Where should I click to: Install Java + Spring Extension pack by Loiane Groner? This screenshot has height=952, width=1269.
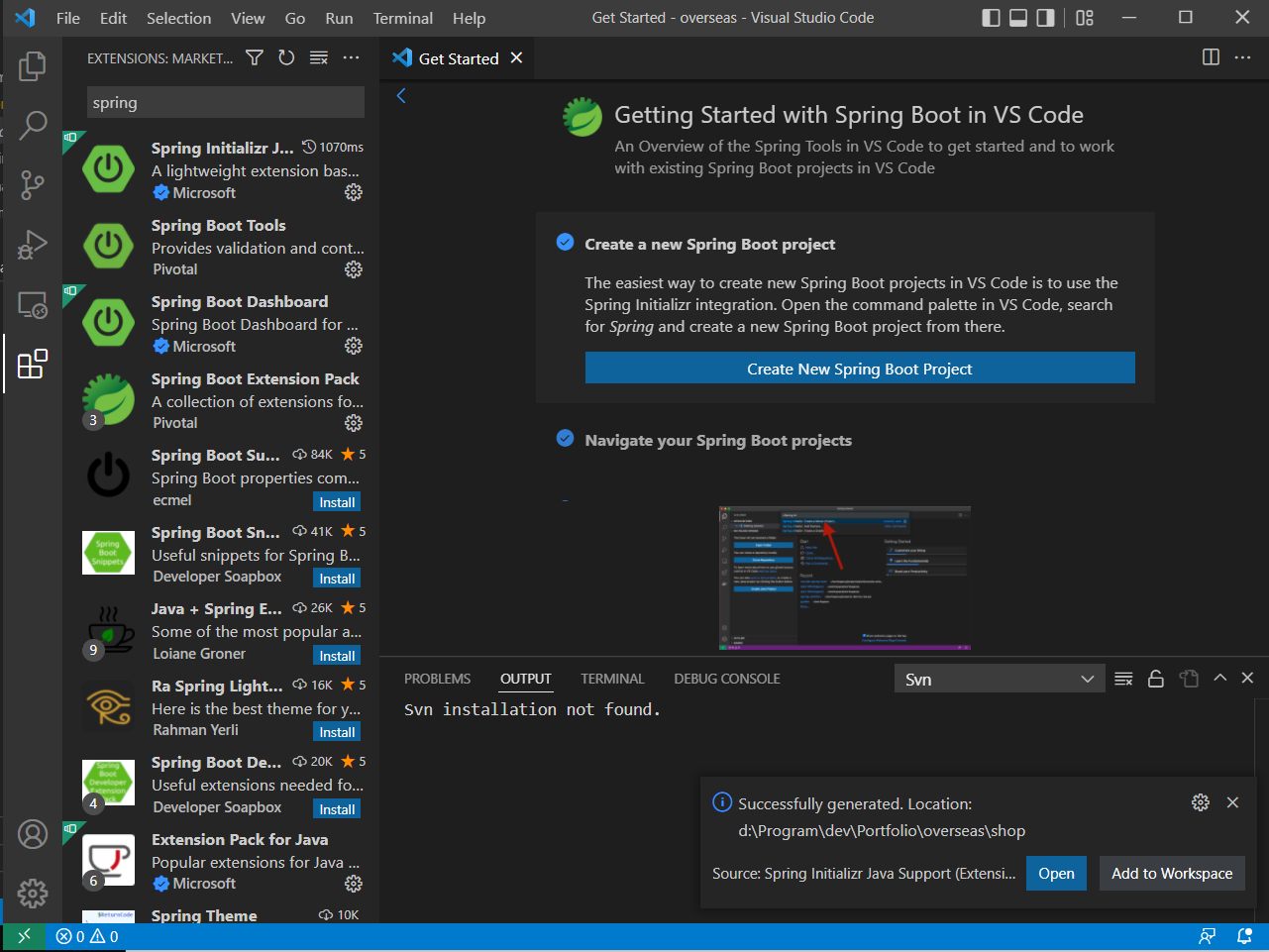coord(337,656)
